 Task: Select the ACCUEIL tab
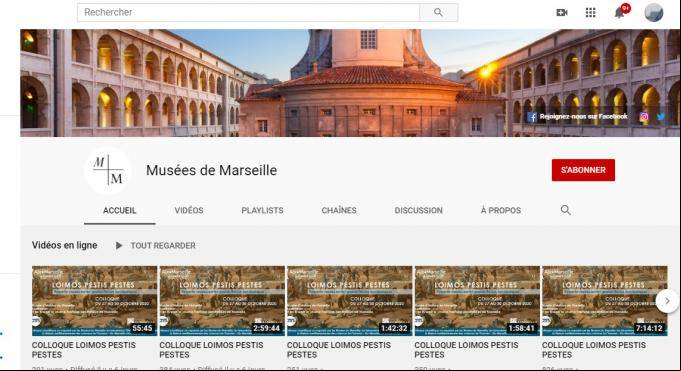click(x=119, y=210)
